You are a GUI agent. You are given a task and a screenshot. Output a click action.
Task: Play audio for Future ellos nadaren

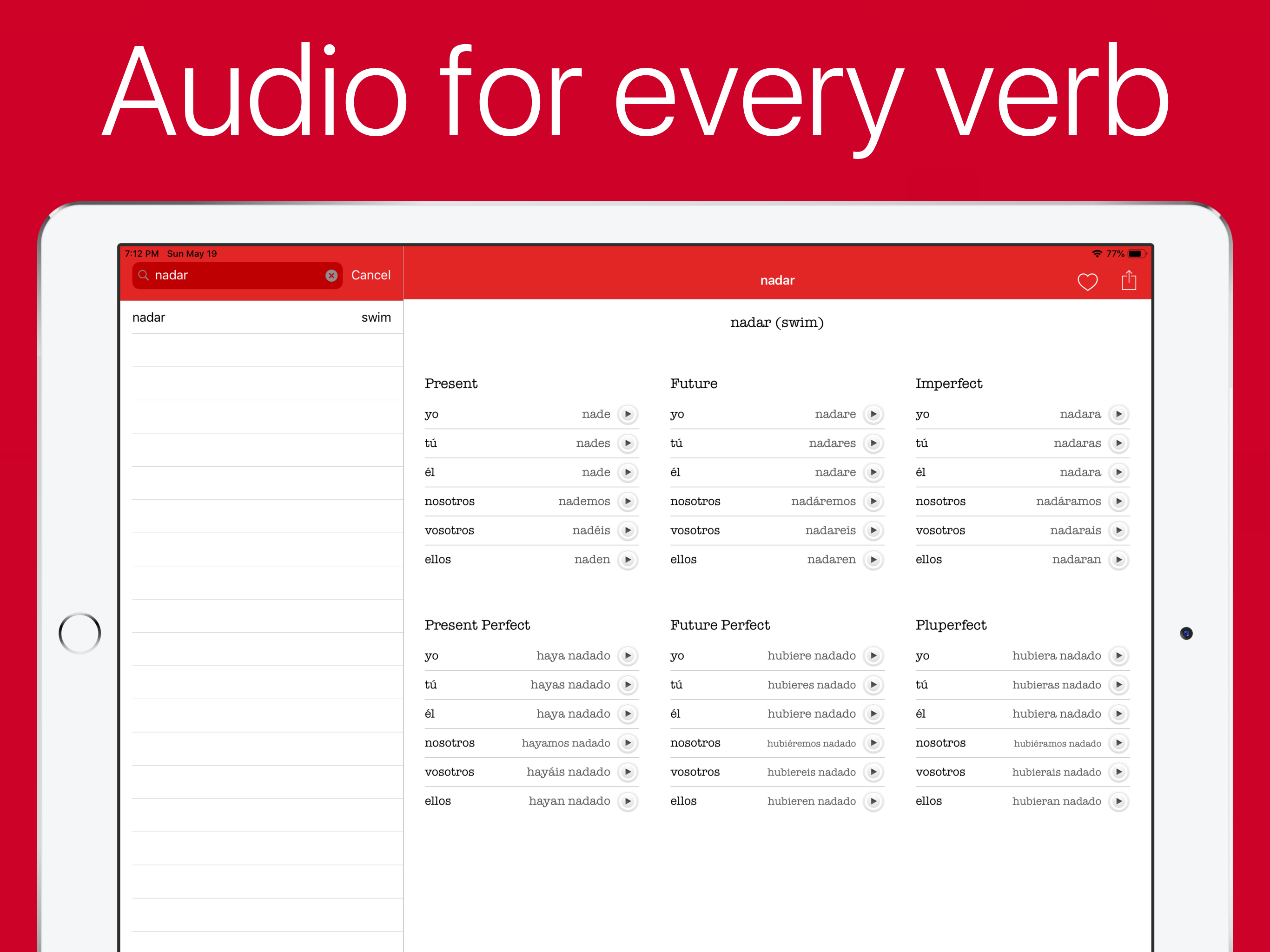tap(873, 559)
